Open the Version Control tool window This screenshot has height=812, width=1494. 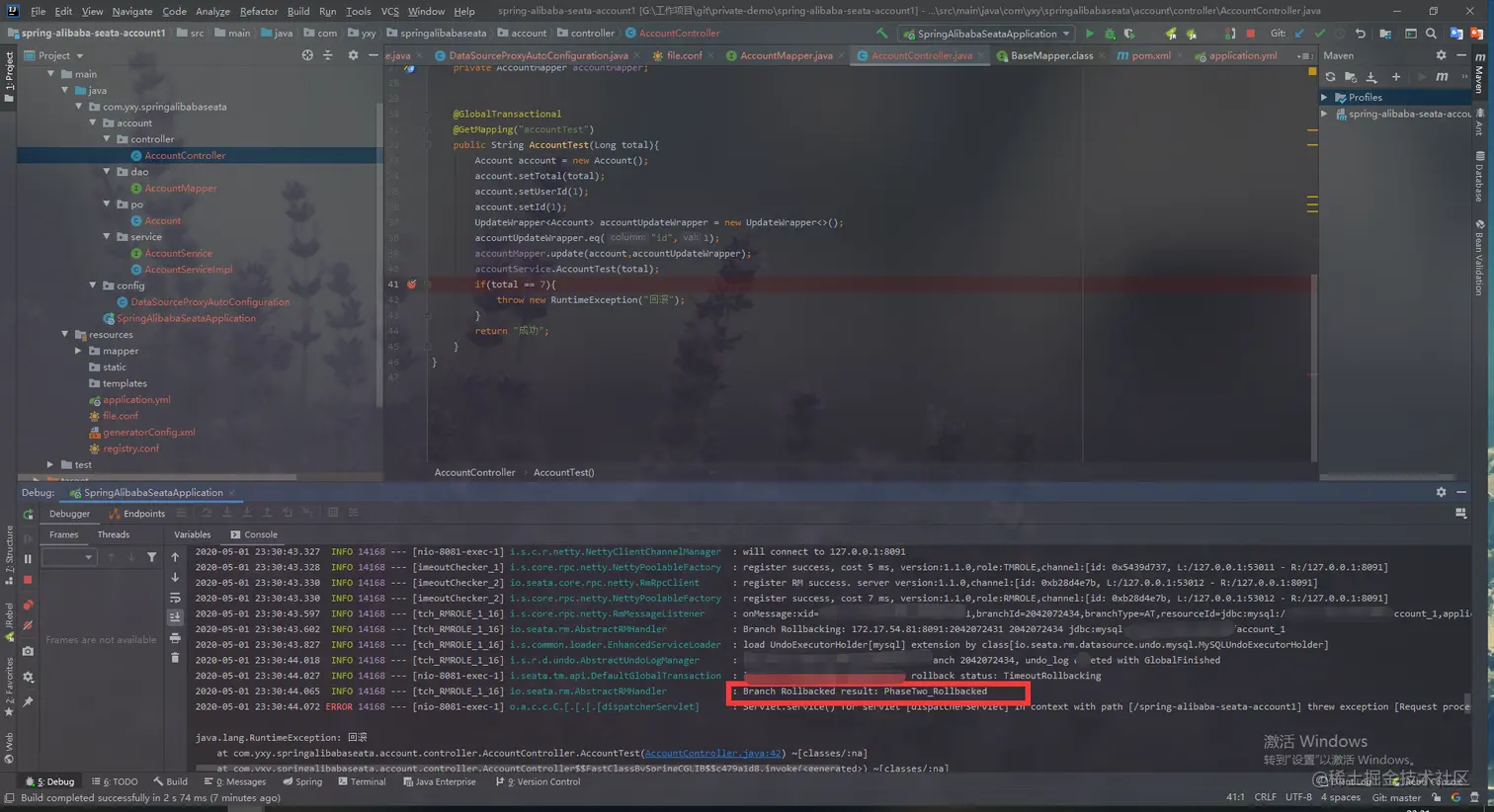538,781
